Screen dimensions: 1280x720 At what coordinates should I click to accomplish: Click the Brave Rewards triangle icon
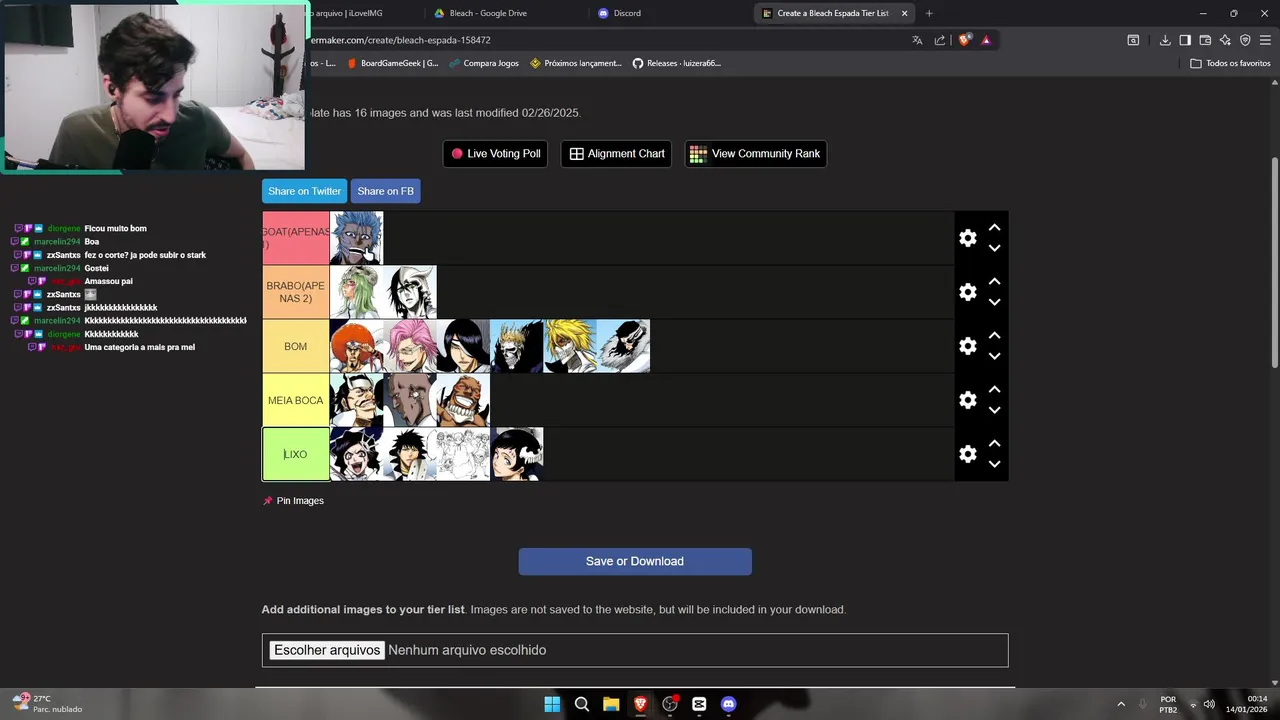click(986, 40)
